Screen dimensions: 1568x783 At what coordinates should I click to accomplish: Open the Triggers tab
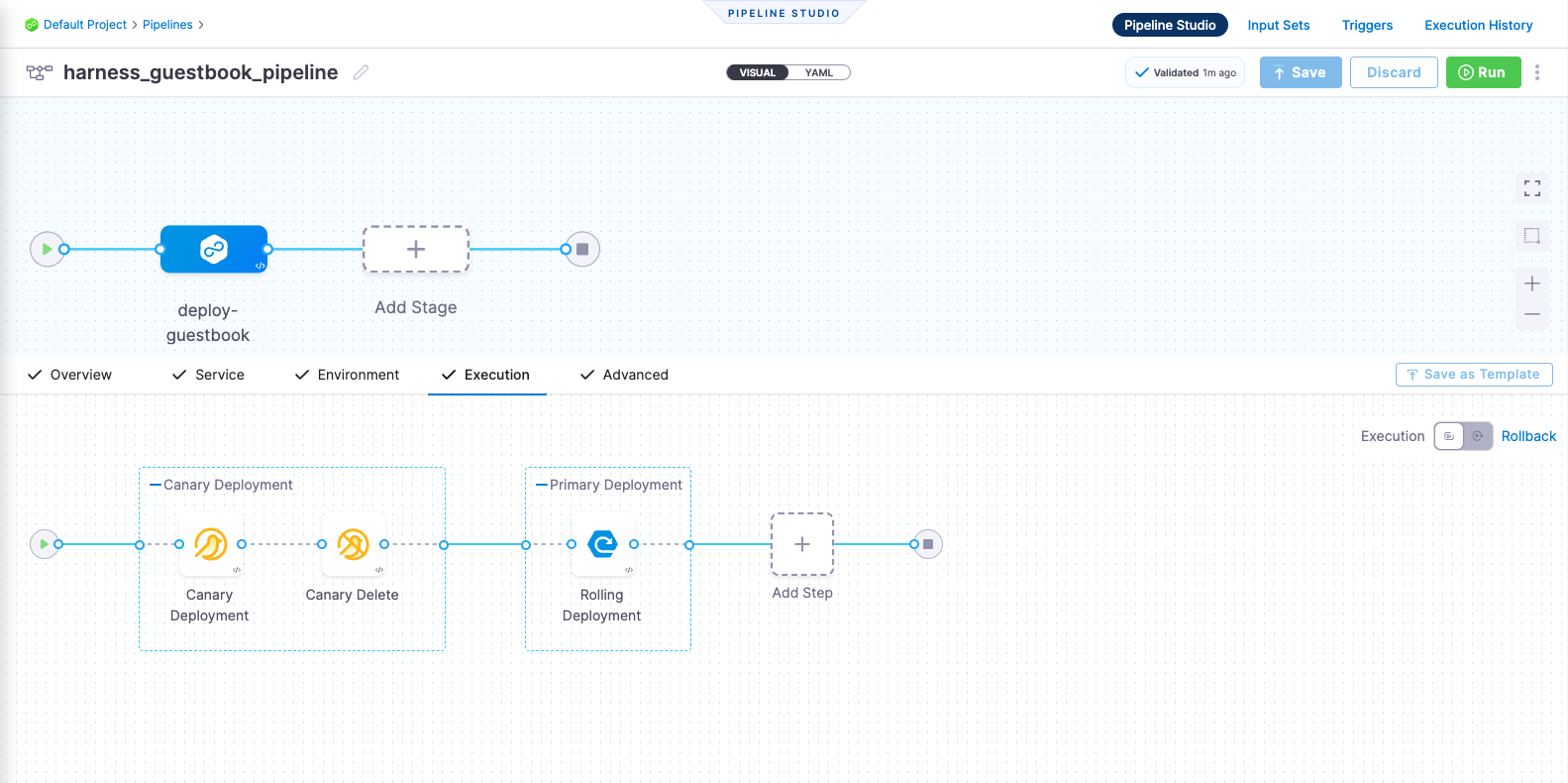click(x=1367, y=25)
